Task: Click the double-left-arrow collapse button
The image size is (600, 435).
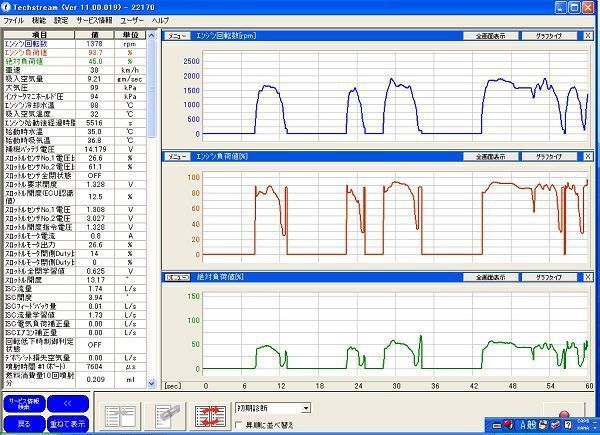Action: click(x=67, y=403)
